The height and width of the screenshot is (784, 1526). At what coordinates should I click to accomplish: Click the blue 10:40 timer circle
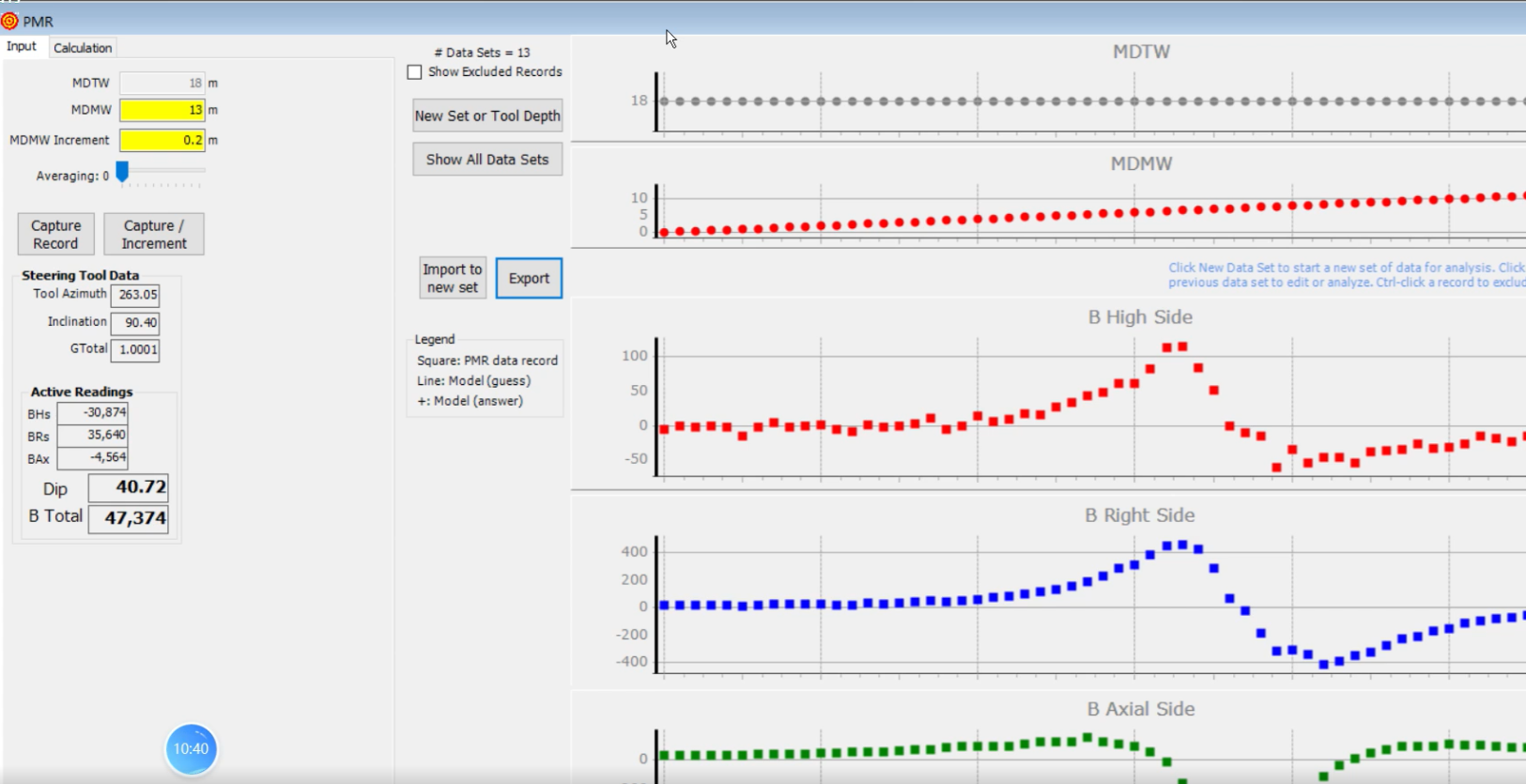[192, 749]
